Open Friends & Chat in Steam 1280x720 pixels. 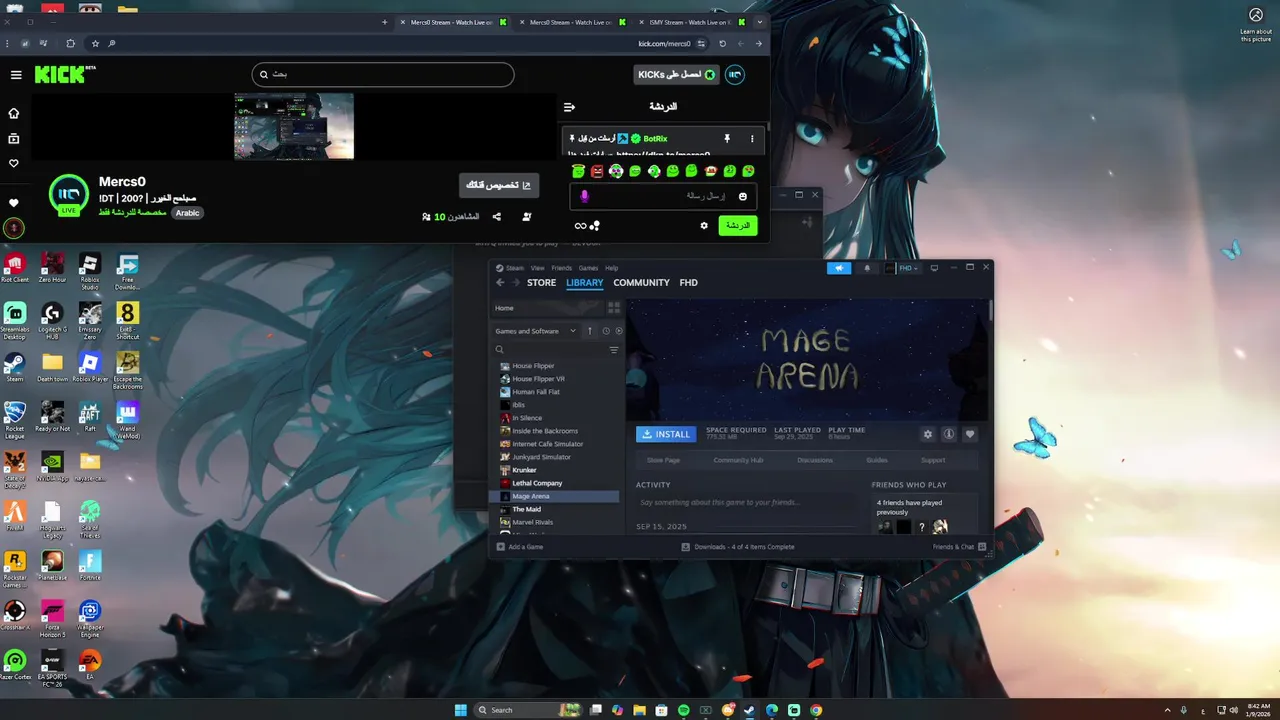point(960,547)
